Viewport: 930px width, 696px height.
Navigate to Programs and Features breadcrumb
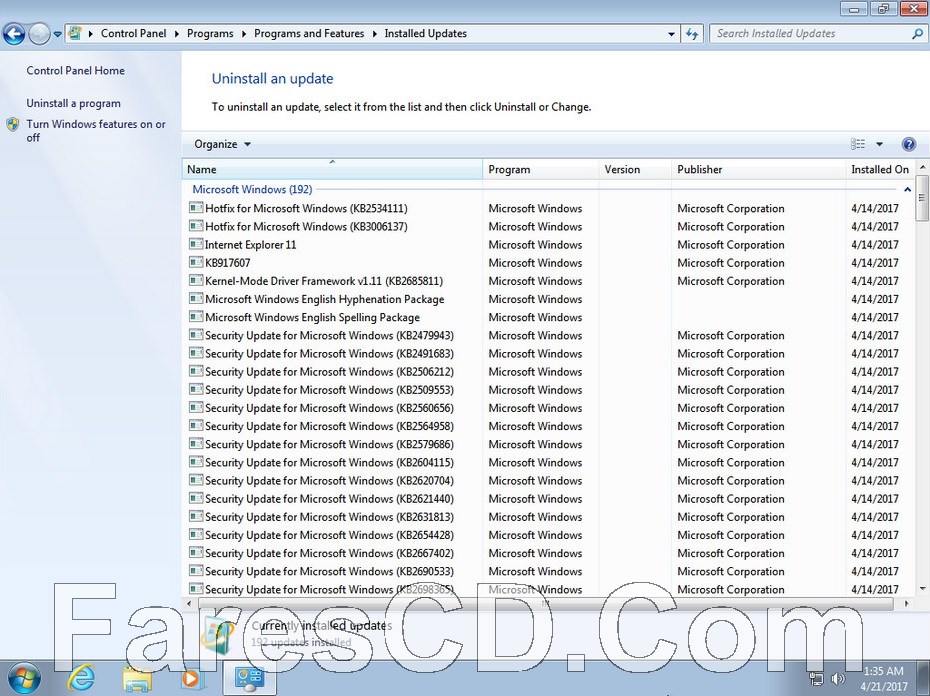pyautogui.click(x=309, y=34)
